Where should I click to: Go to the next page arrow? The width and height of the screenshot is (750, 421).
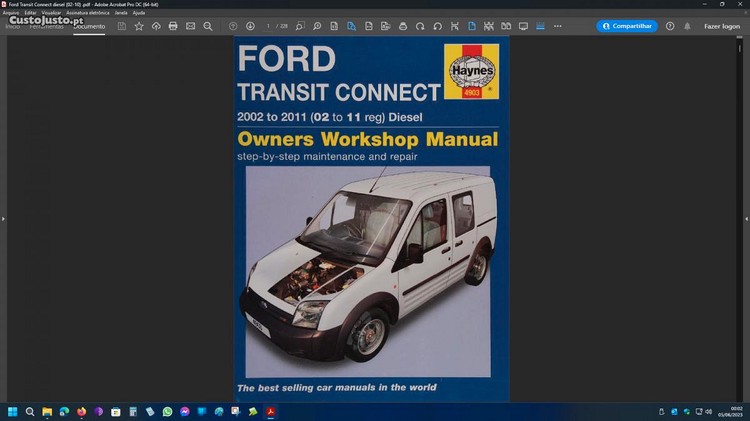click(250, 26)
